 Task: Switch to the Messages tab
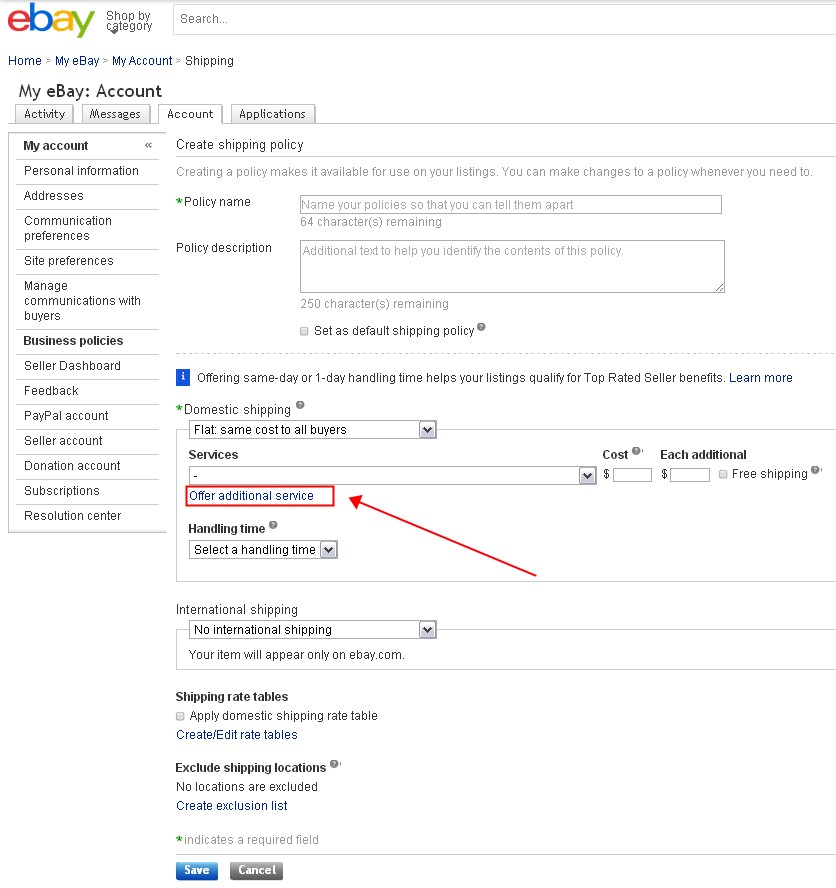115,114
